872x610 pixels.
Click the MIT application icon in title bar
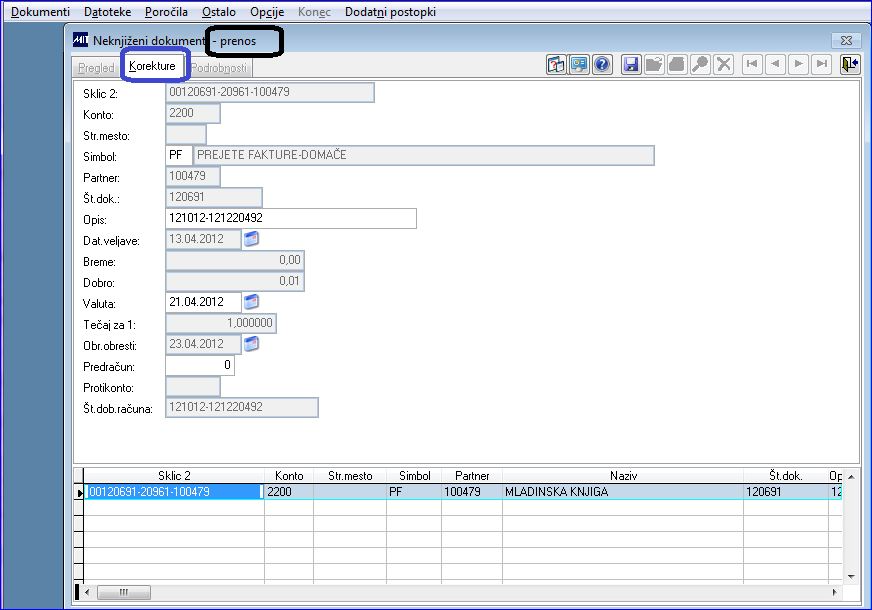(81, 39)
